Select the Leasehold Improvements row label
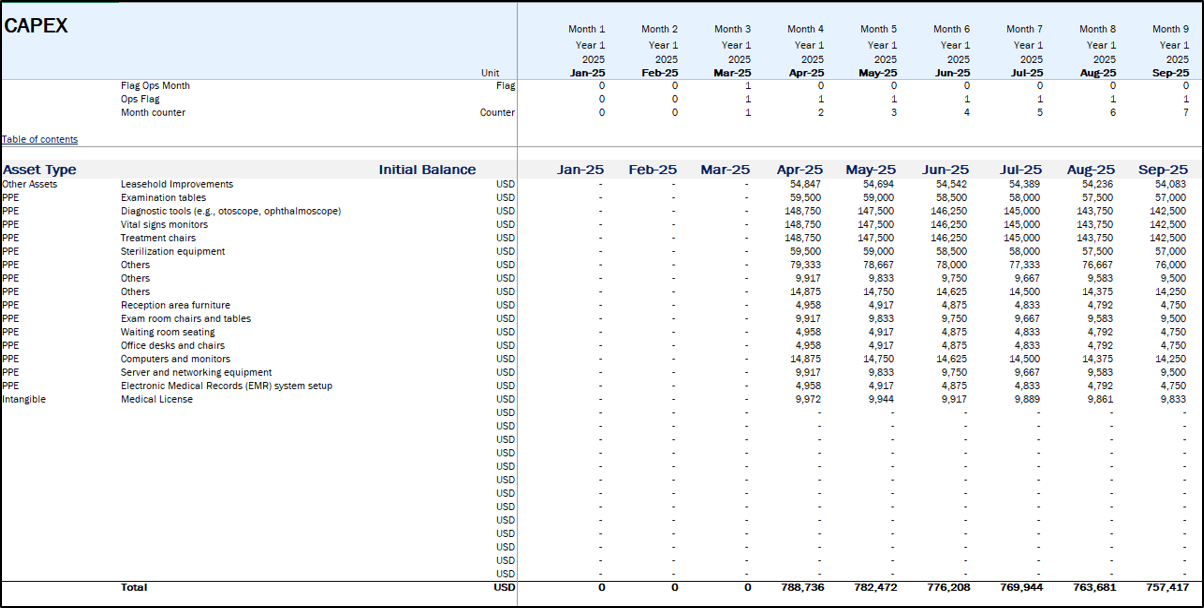Viewport: 1204px width, 608px height. click(x=177, y=185)
